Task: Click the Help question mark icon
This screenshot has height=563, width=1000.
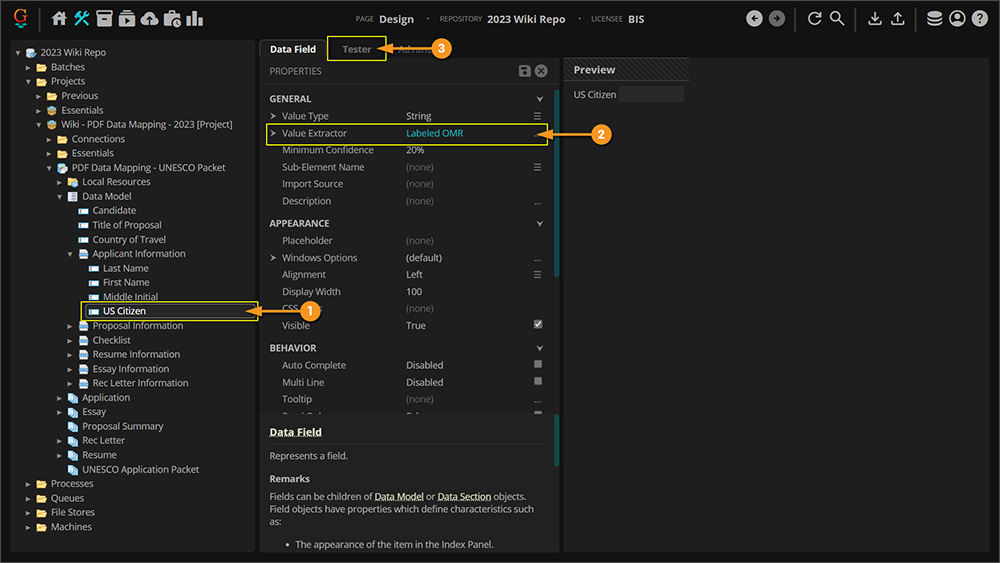Action: click(x=979, y=18)
